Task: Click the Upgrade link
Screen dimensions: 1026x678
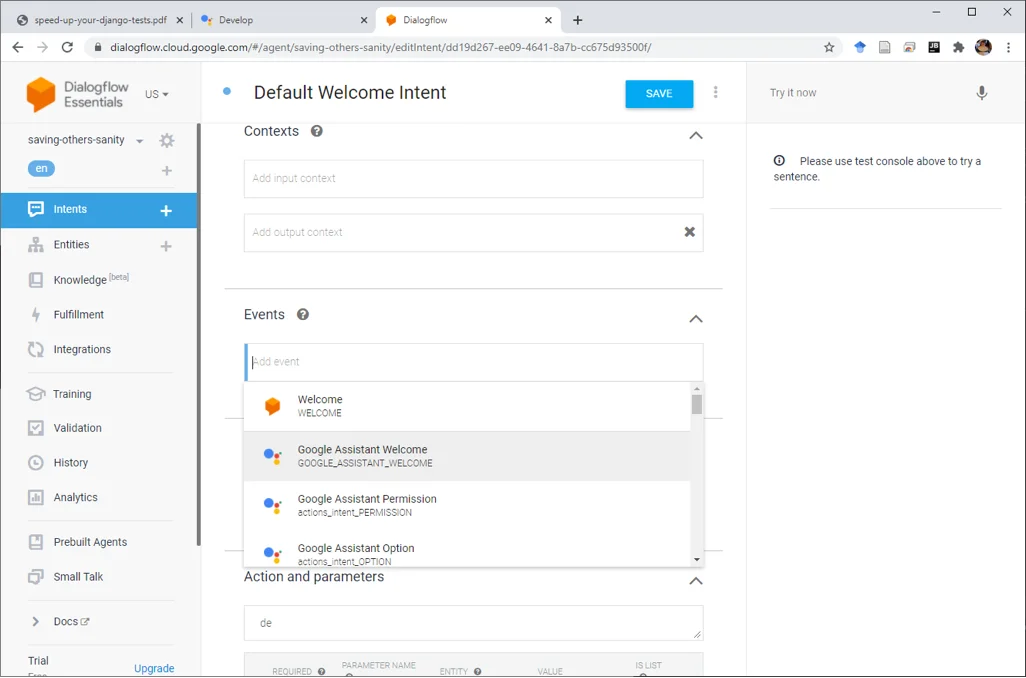Action: pos(154,668)
